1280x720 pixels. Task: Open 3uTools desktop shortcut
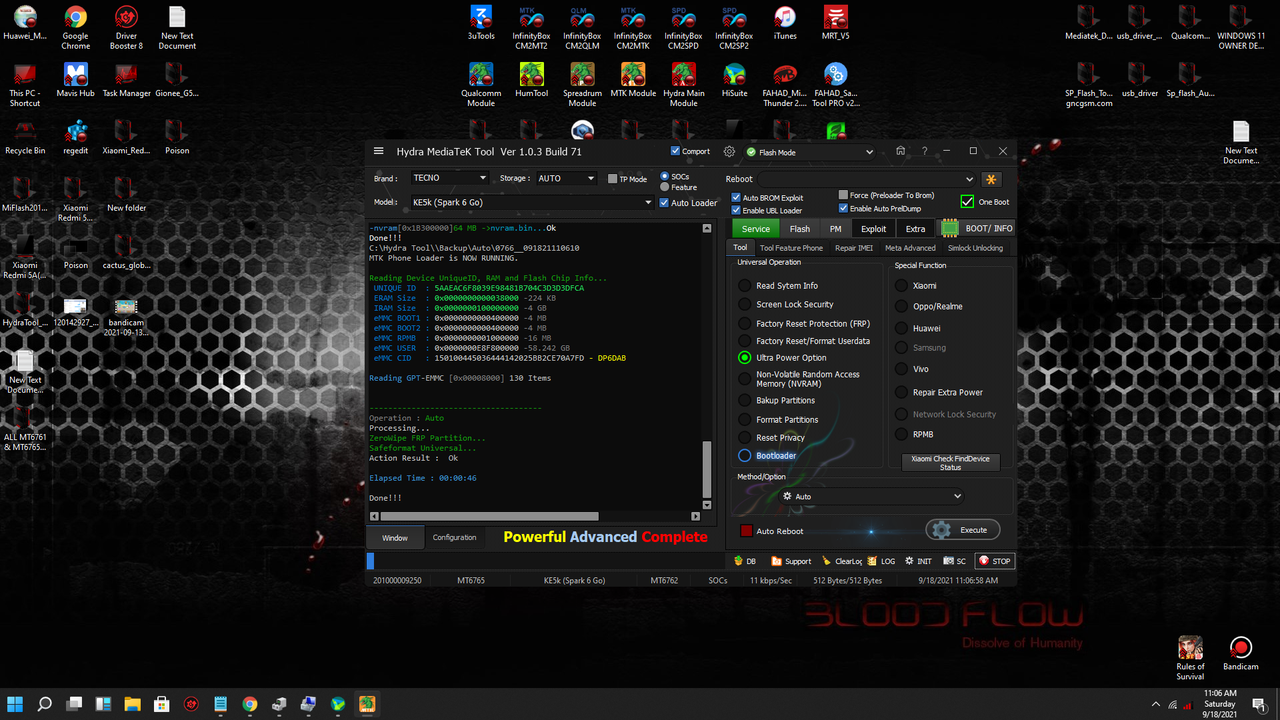[481, 23]
